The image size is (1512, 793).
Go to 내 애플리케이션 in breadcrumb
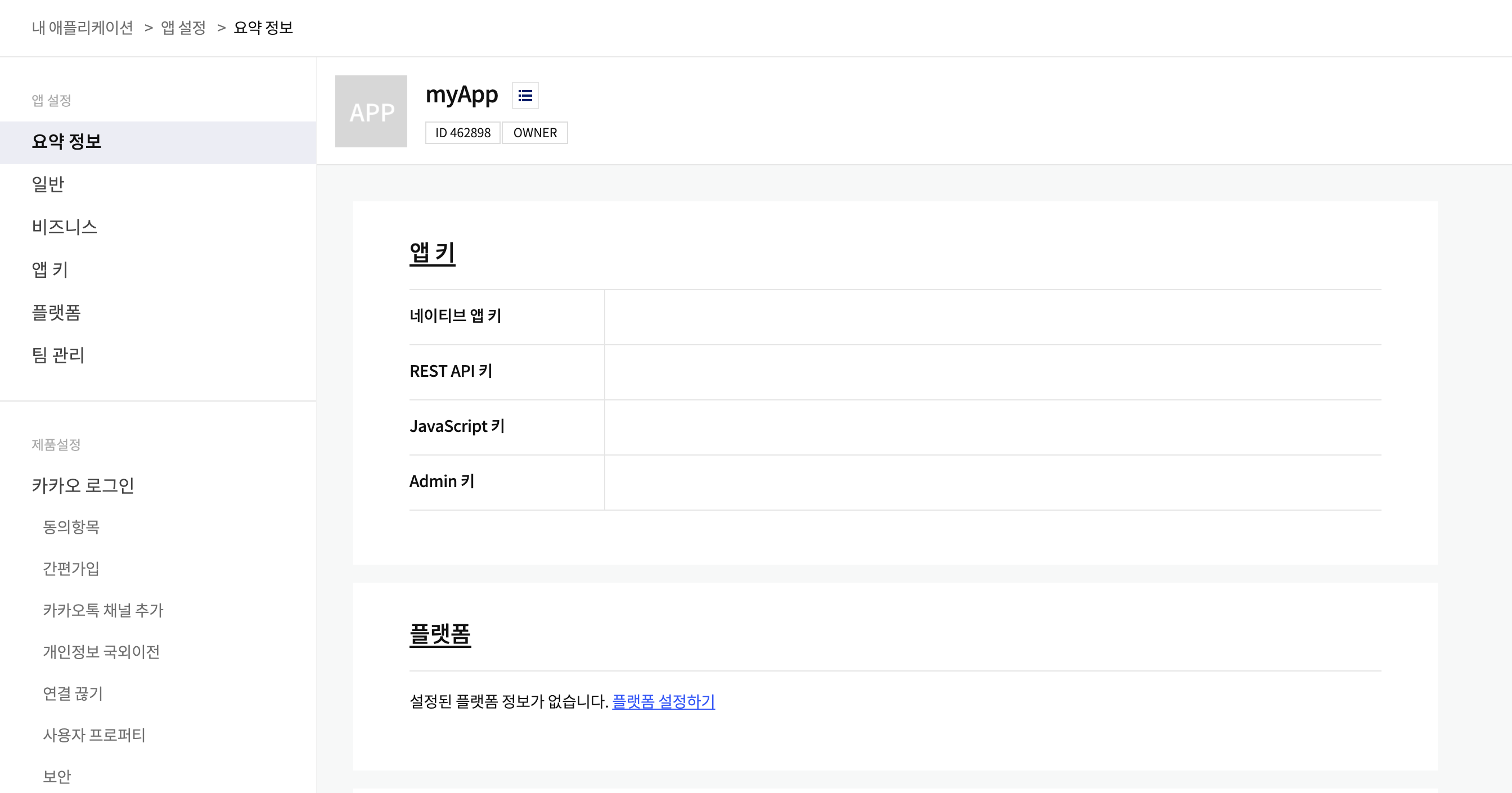[x=83, y=28]
